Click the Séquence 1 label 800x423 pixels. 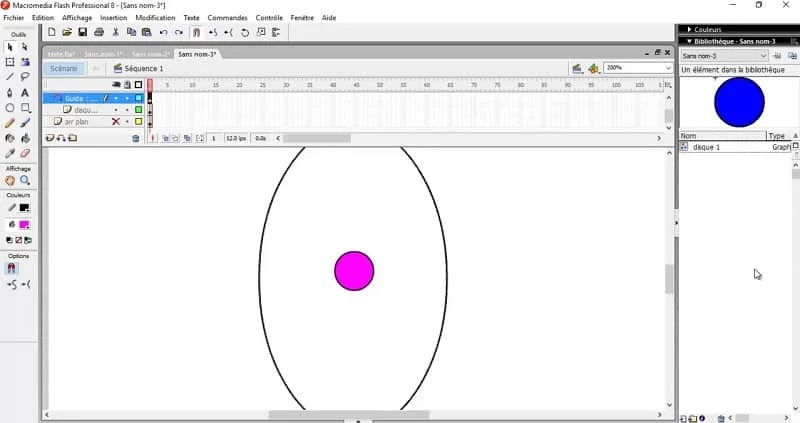(145, 69)
